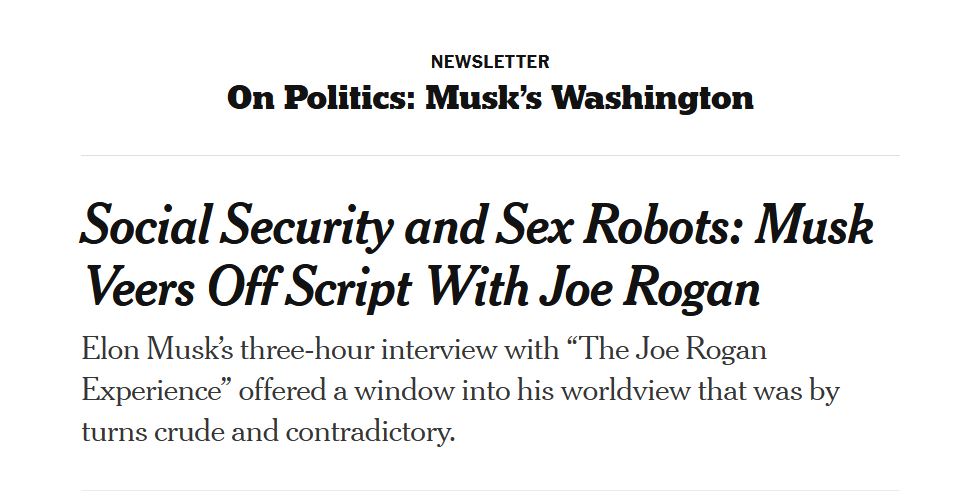Click the horizontal divider below the summary
The height and width of the screenshot is (501, 974).
coord(490,491)
